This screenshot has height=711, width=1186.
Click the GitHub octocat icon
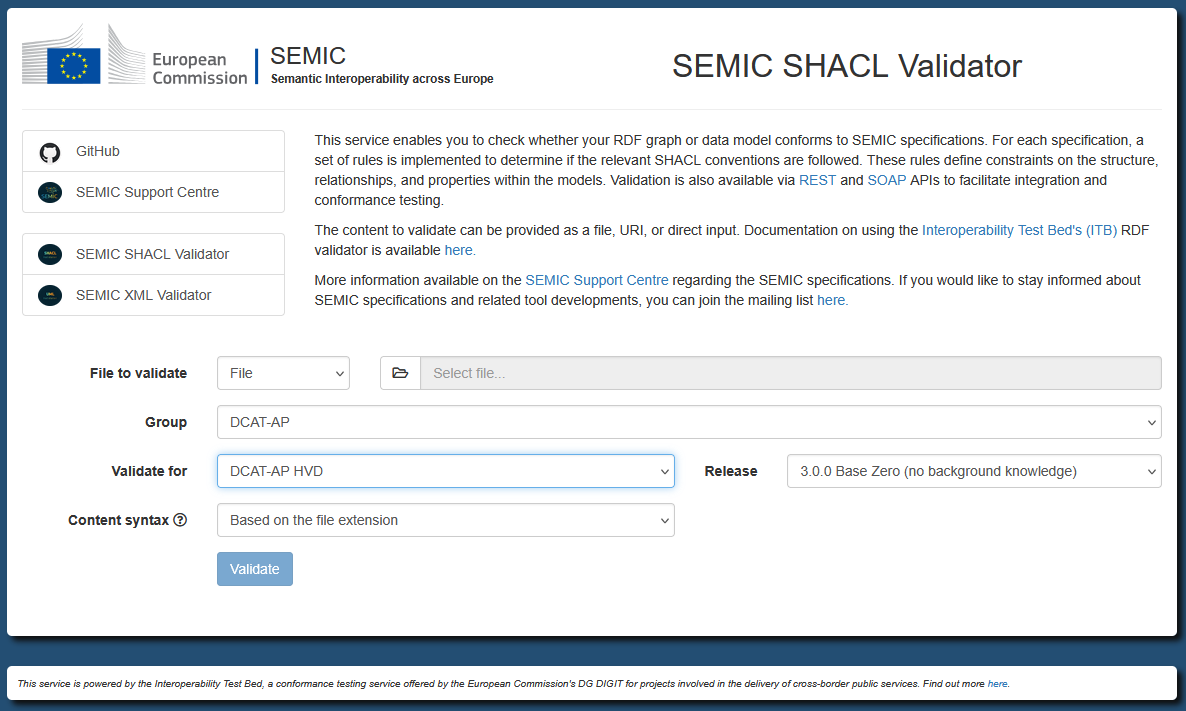pyautogui.click(x=50, y=152)
